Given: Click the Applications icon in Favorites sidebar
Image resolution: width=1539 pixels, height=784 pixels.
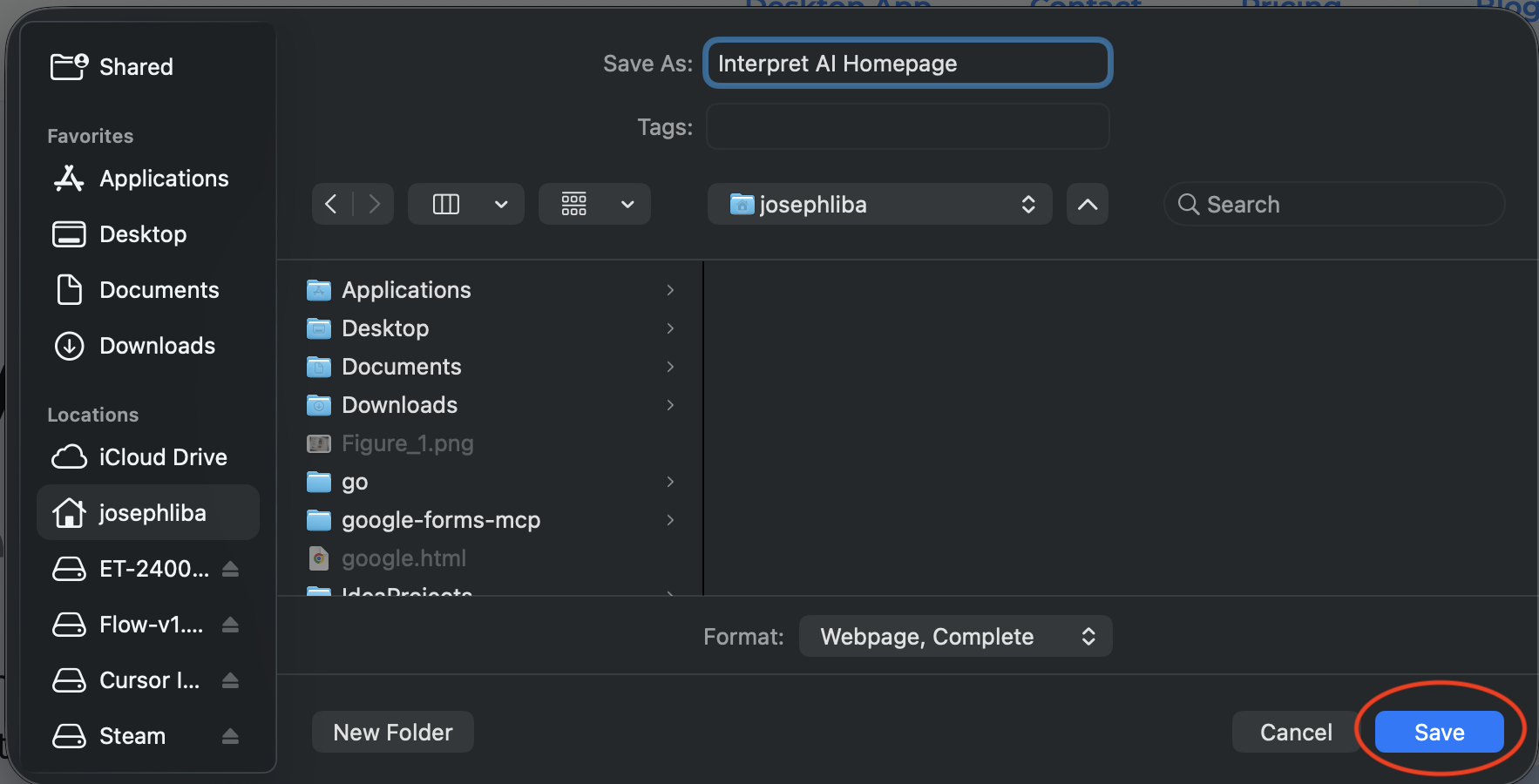Looking at the screenshot, I should [69, 179].
